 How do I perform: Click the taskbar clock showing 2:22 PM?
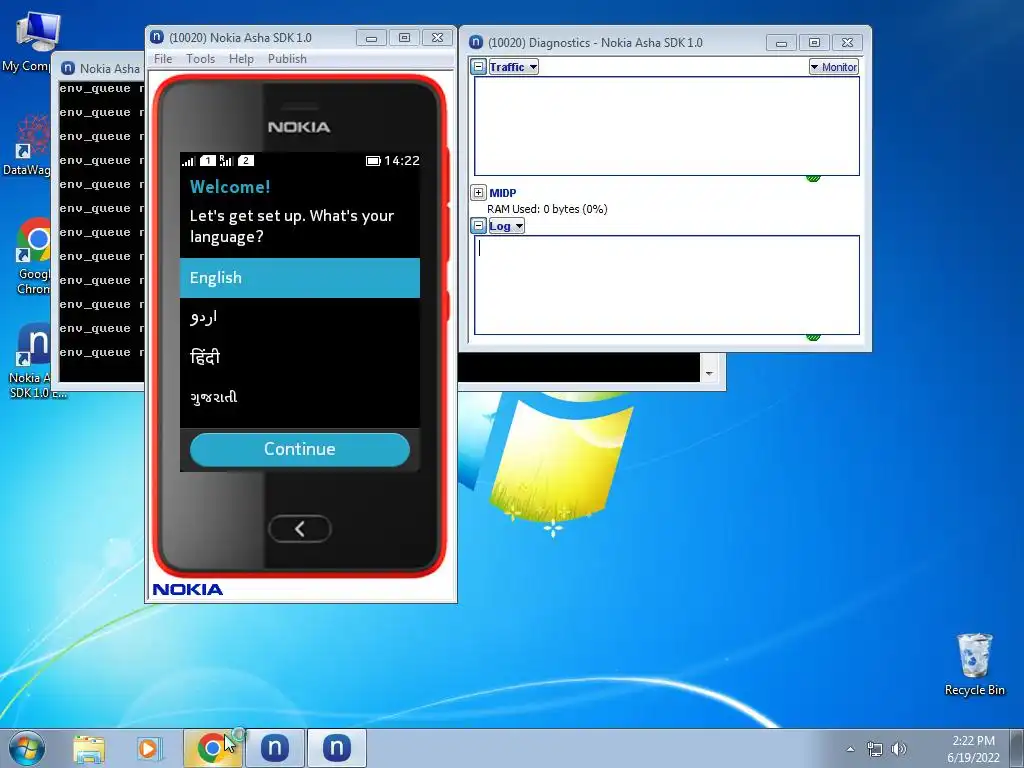click(x=973, y=749)
